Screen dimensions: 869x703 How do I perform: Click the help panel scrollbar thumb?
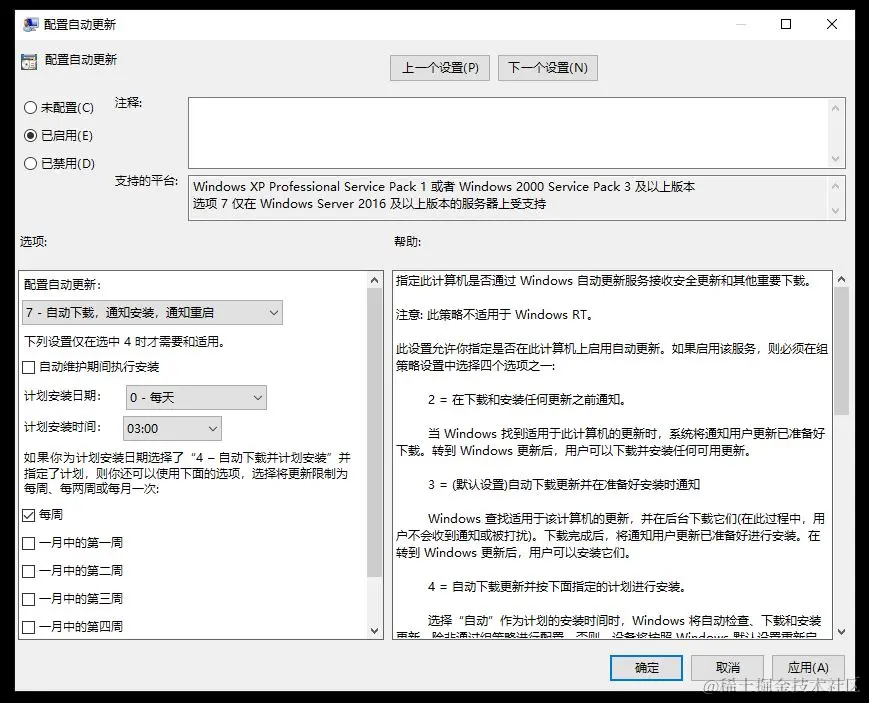coord(841,352)
